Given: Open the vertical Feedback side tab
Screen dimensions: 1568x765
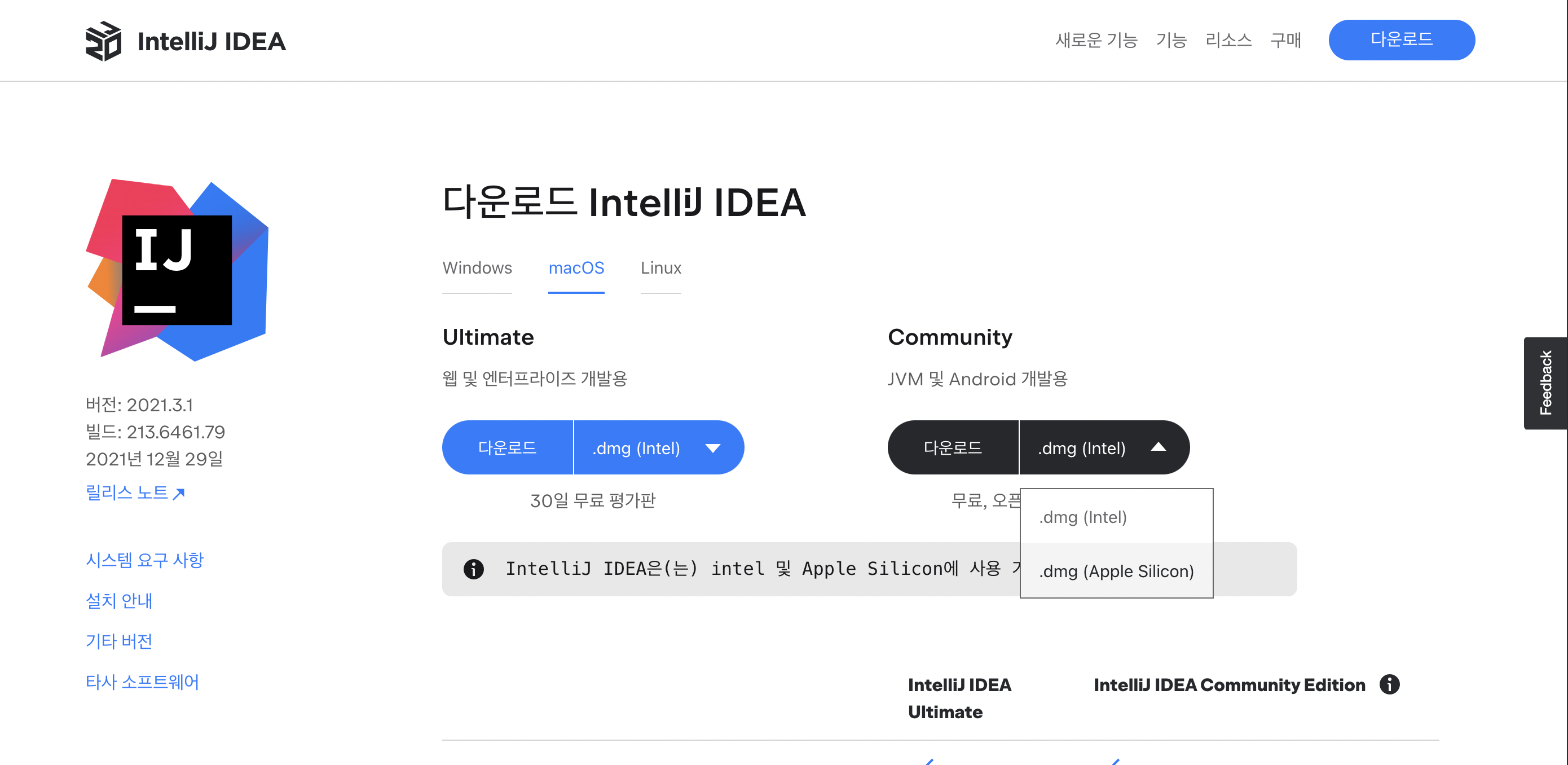Looking at the screenshot, I should [x=1545, y=383].
